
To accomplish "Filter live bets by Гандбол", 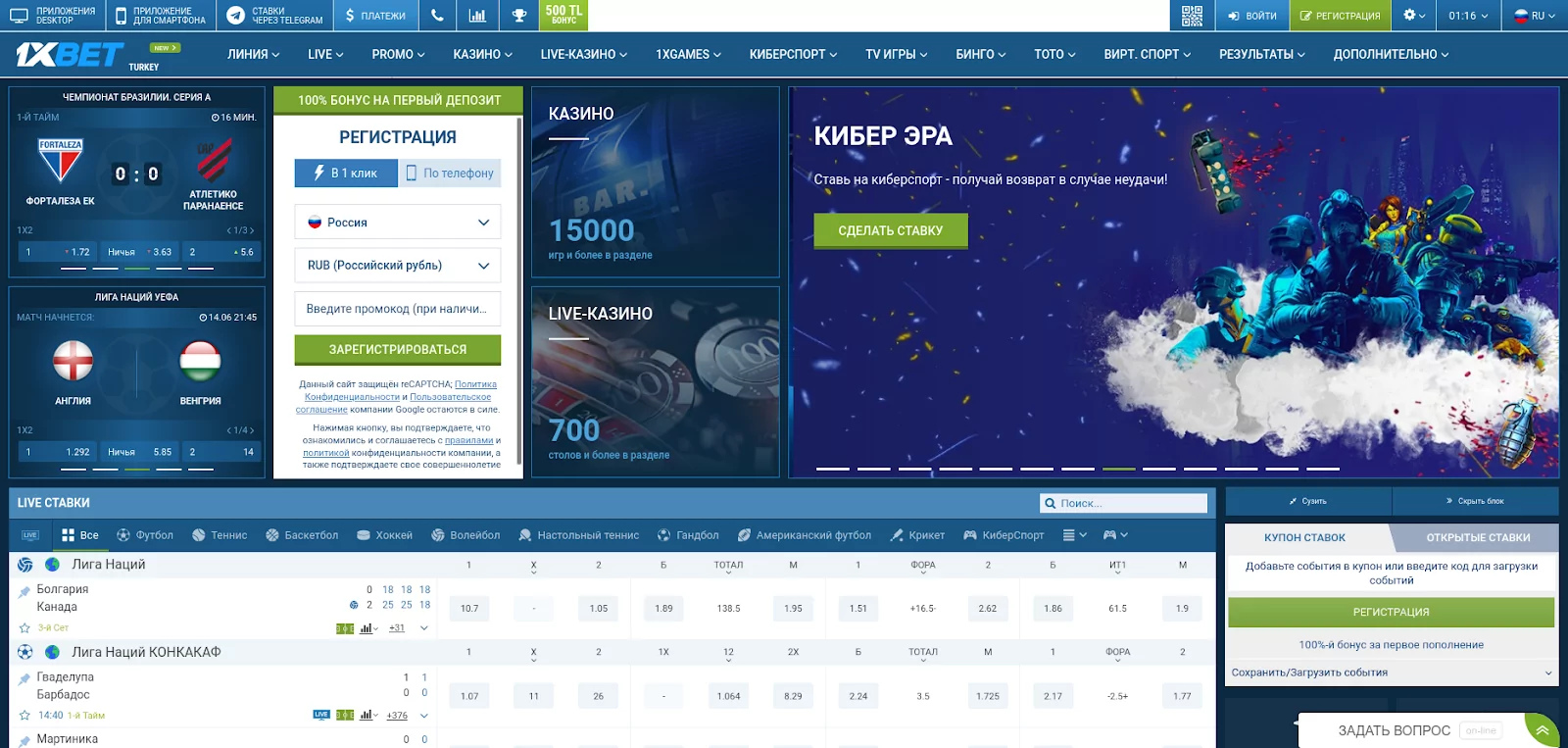I will point(688,535).
